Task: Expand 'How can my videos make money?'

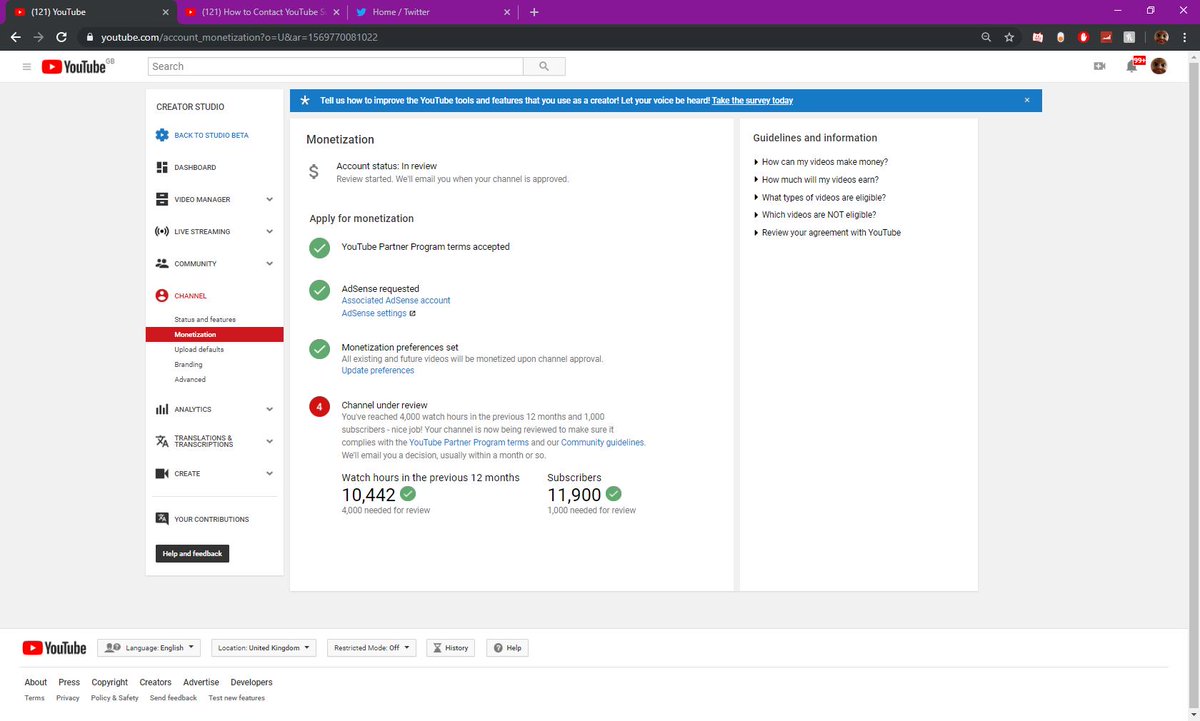Action: pyautogui.click(x=821, y=162)
